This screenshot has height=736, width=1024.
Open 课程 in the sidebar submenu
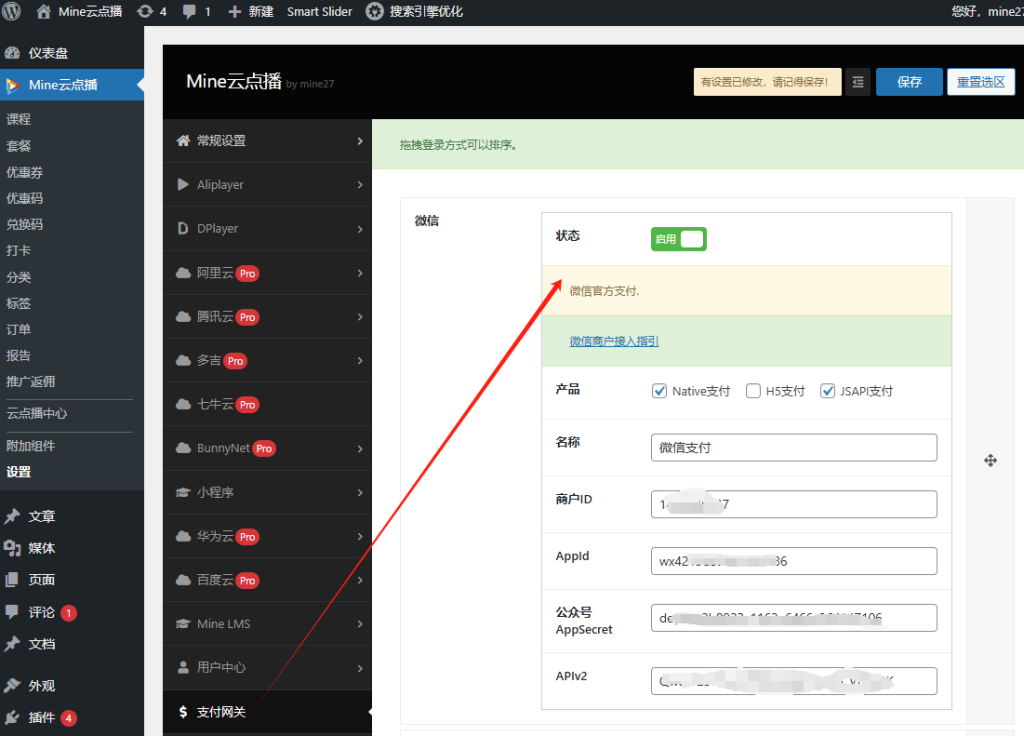(19, 119)
